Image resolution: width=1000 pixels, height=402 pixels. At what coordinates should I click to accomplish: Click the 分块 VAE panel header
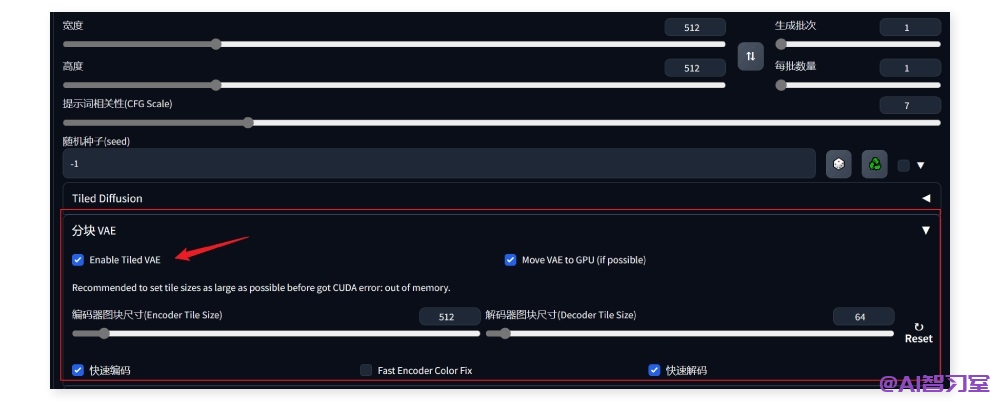(501, 230)
